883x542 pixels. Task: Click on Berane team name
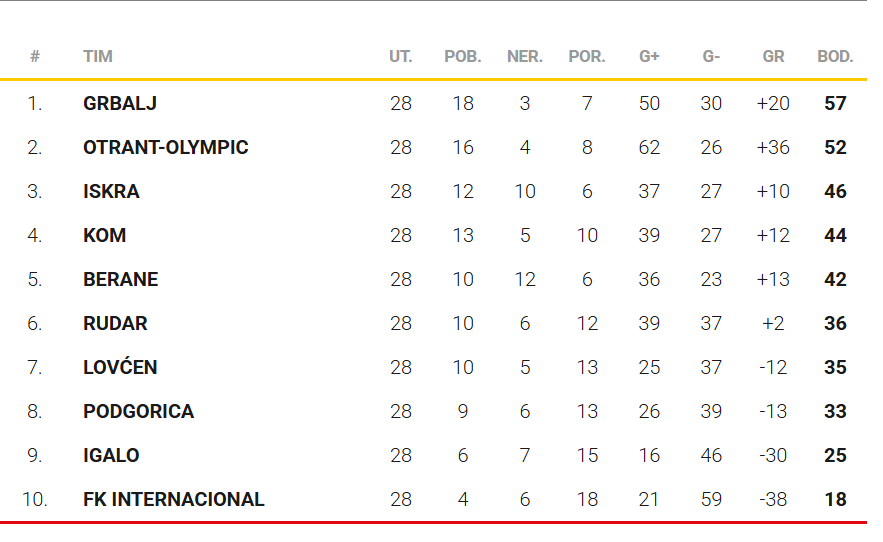point(120,279)
